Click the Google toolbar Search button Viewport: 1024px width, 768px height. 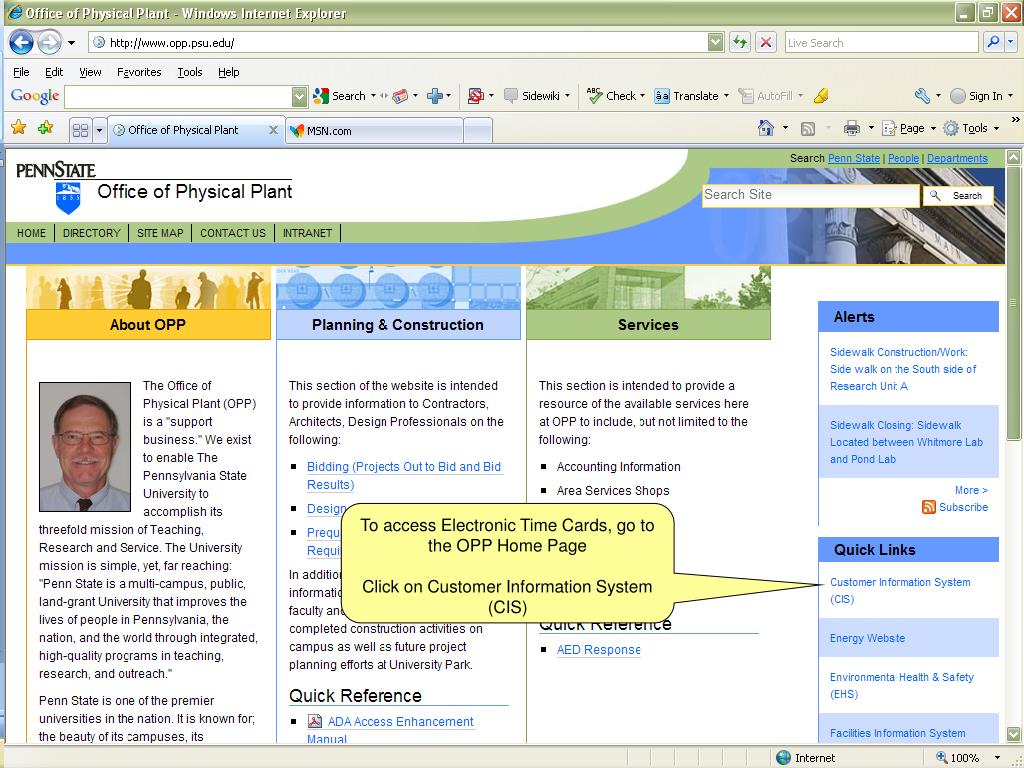point(340,96)
